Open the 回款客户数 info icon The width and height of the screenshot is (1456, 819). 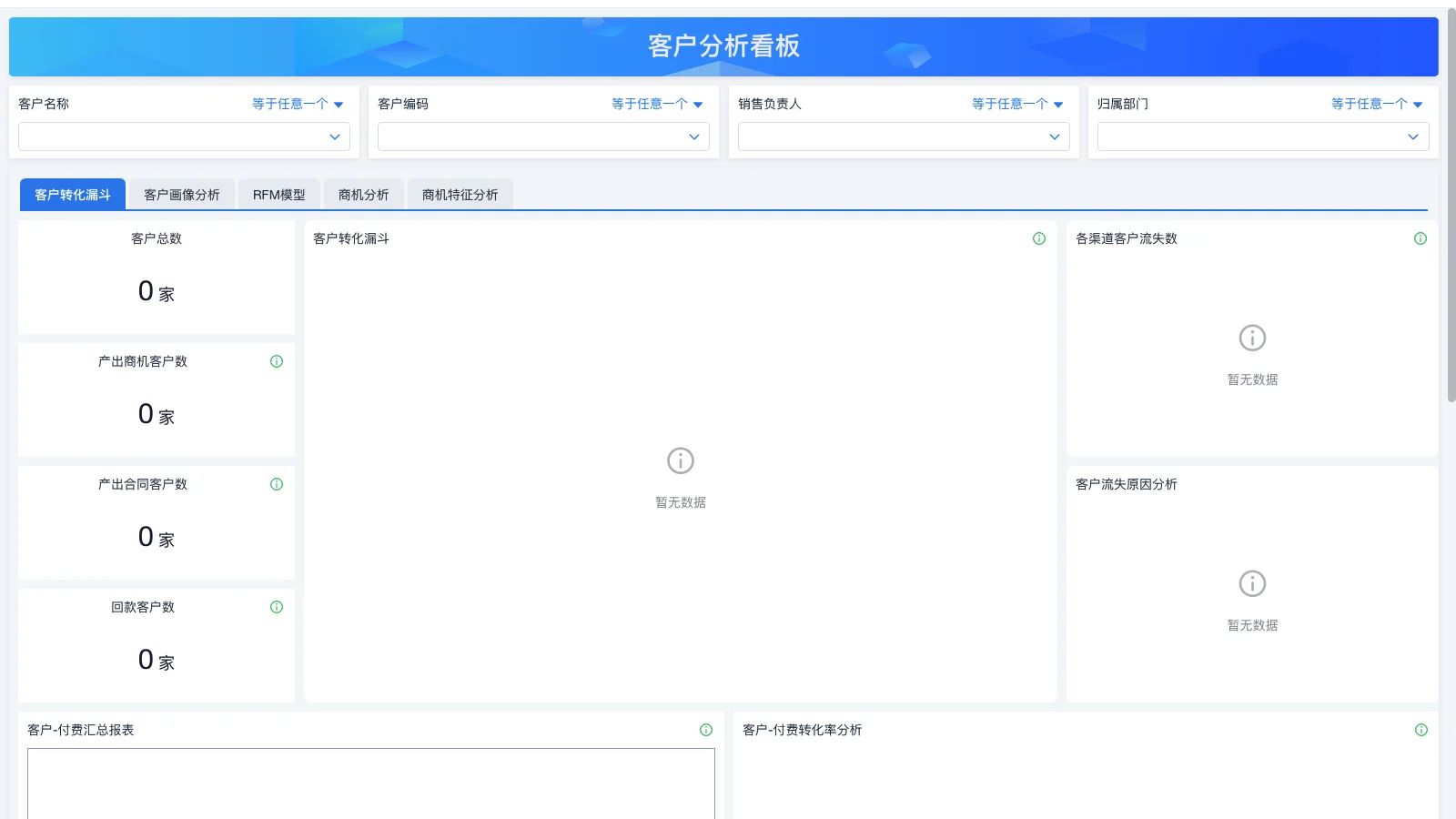(277, 607)
